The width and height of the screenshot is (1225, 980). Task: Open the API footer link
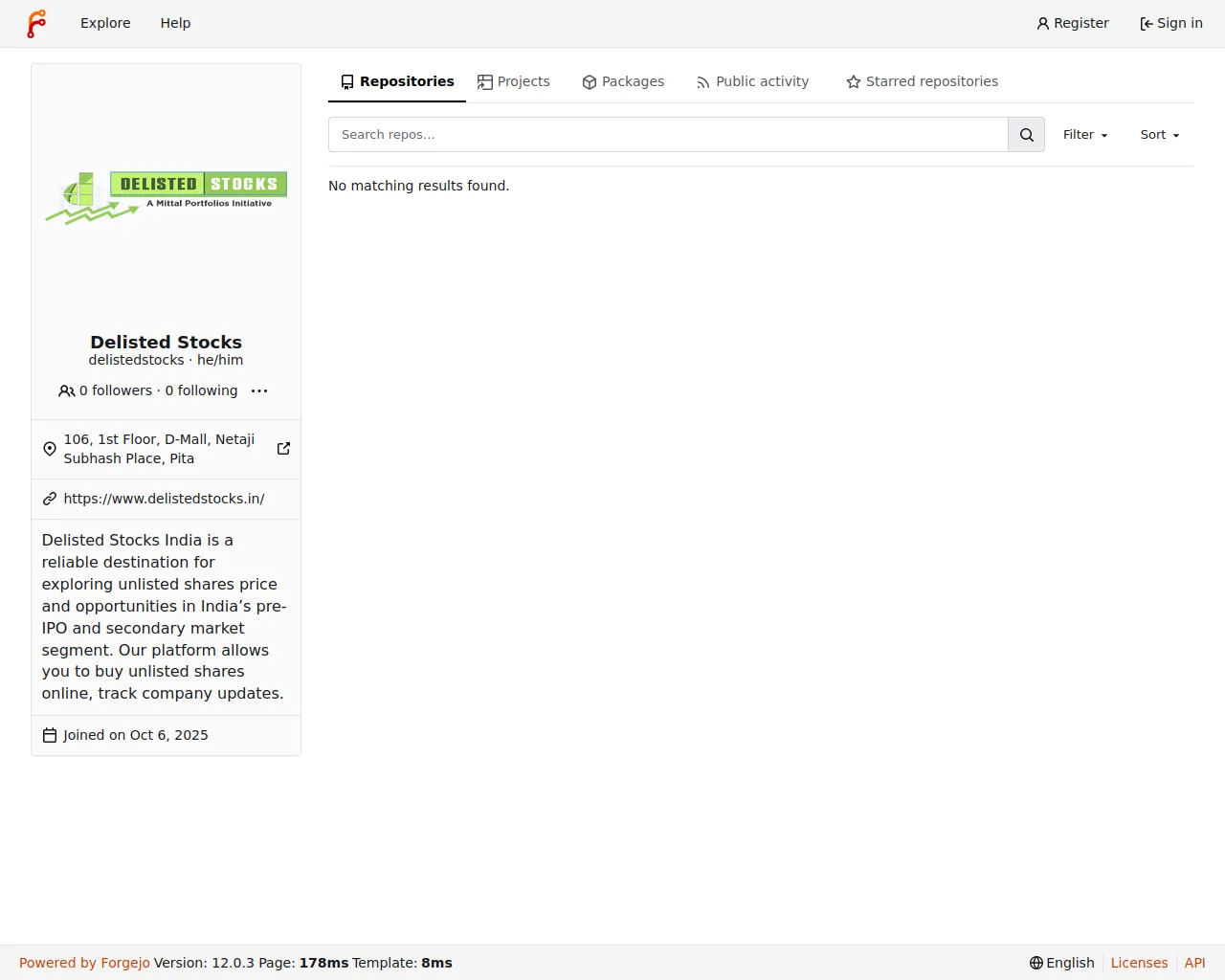[1195, 963]
